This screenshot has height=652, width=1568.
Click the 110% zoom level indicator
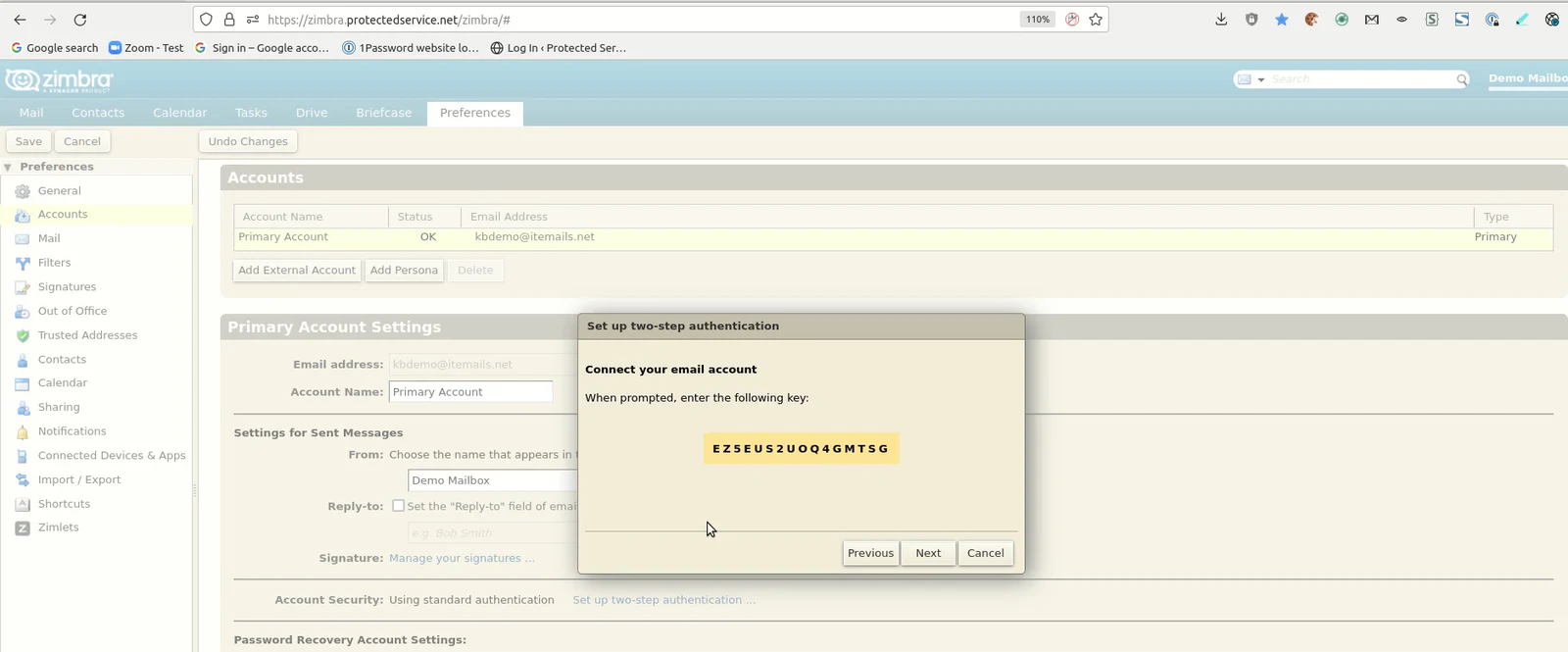(1037, 20)
